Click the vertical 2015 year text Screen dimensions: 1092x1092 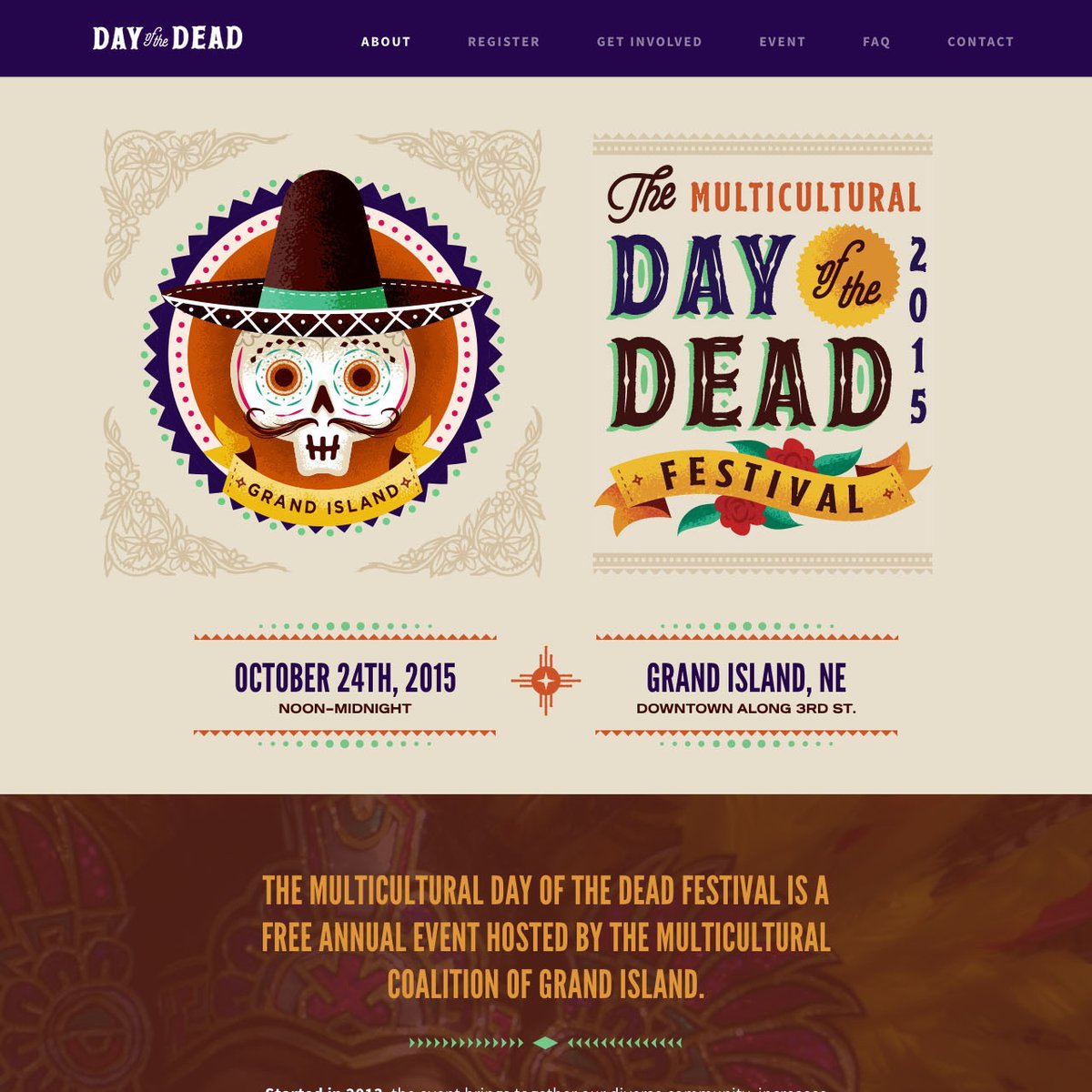click(x=918, y=331)
